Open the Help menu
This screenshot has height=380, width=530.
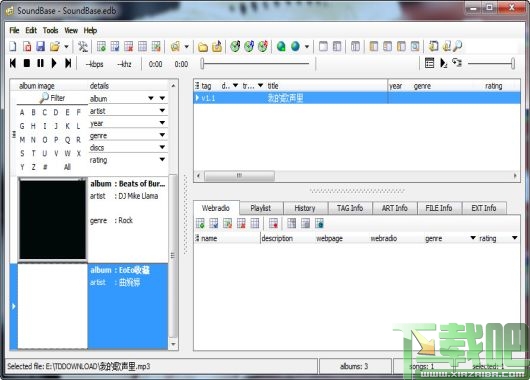90,30
